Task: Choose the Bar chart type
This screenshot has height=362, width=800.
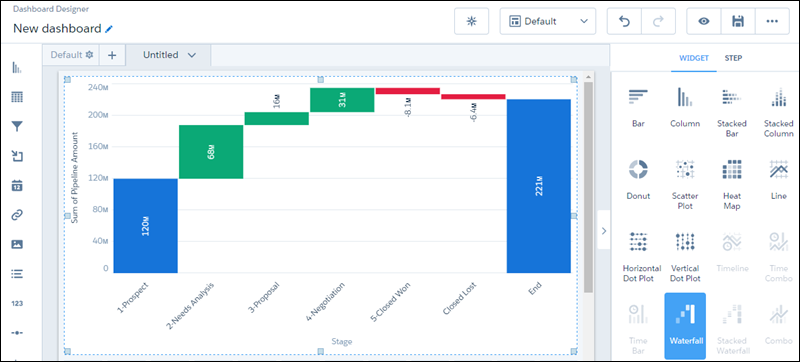Action: tap(638, 108)
